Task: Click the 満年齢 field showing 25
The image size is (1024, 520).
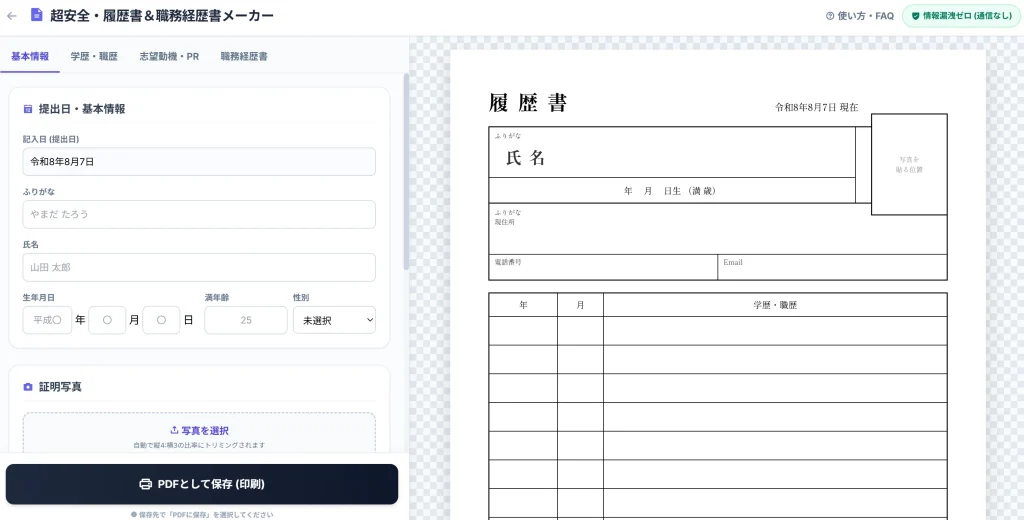Action: pyautogui.click(x=246, y=320)
